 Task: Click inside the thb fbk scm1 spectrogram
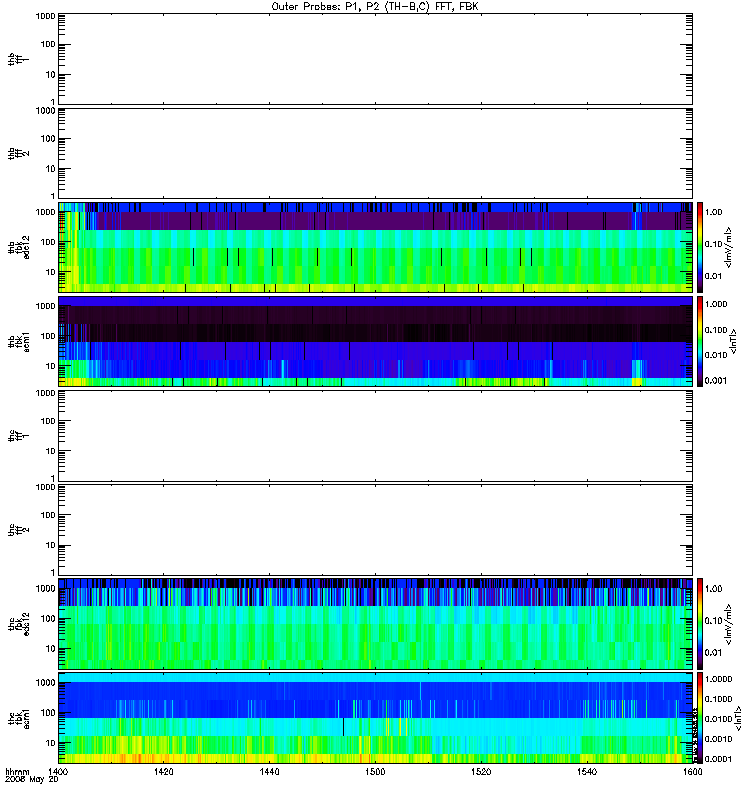[375, 341]
